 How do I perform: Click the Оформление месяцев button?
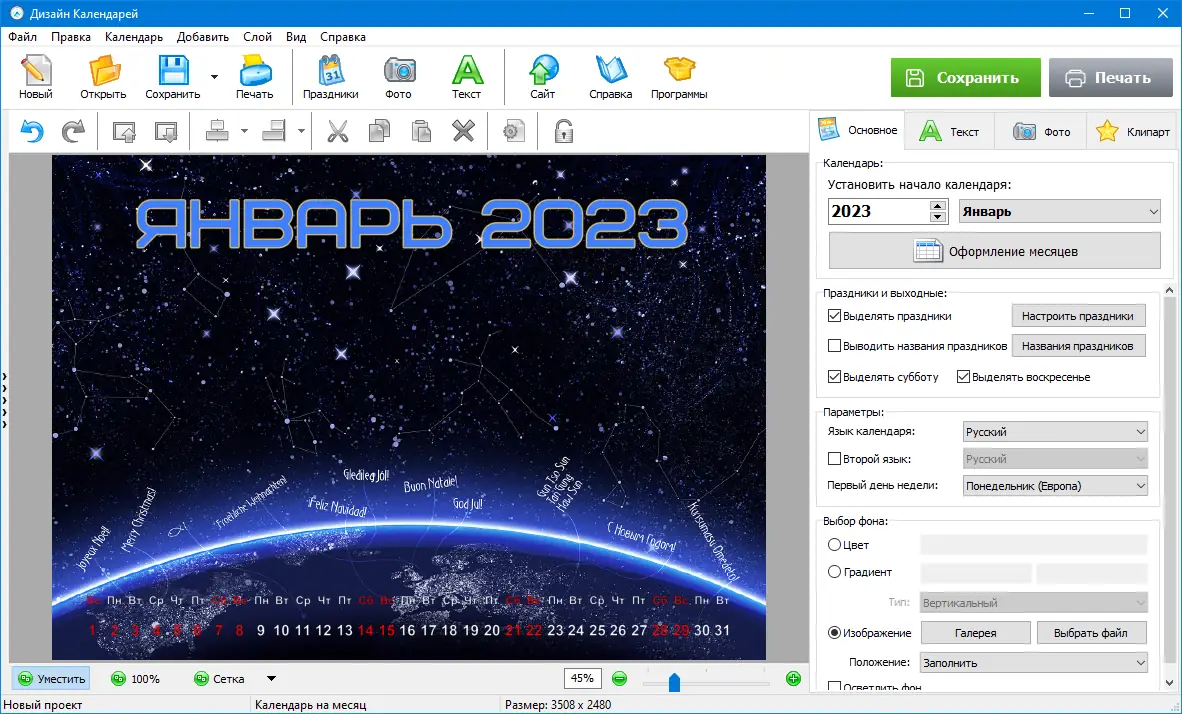994,251
